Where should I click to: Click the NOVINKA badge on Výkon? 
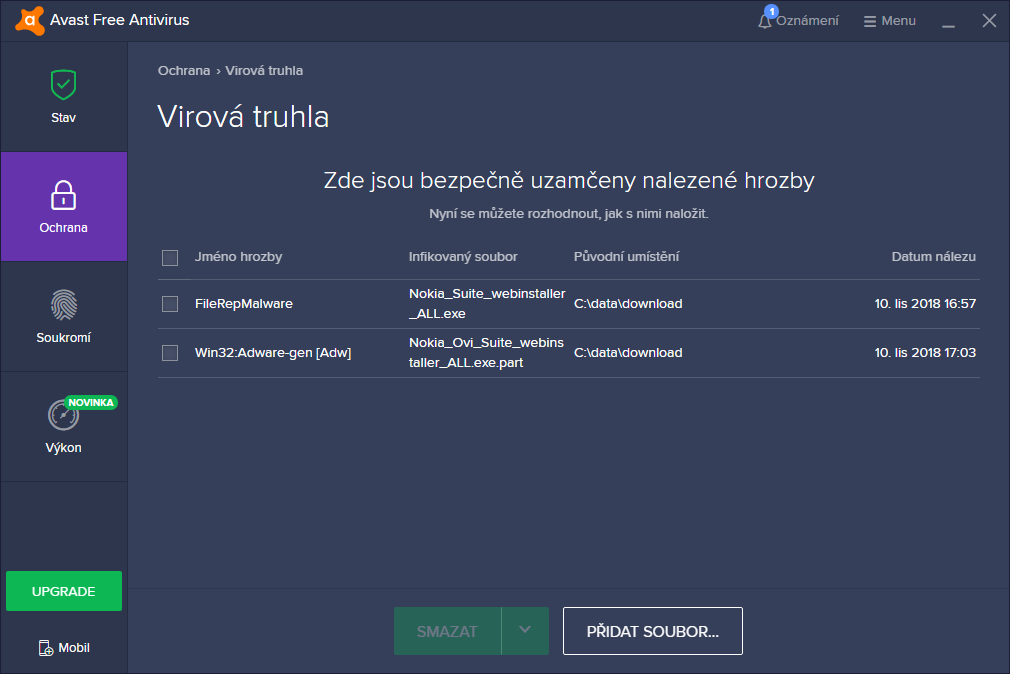click(91, 403)
